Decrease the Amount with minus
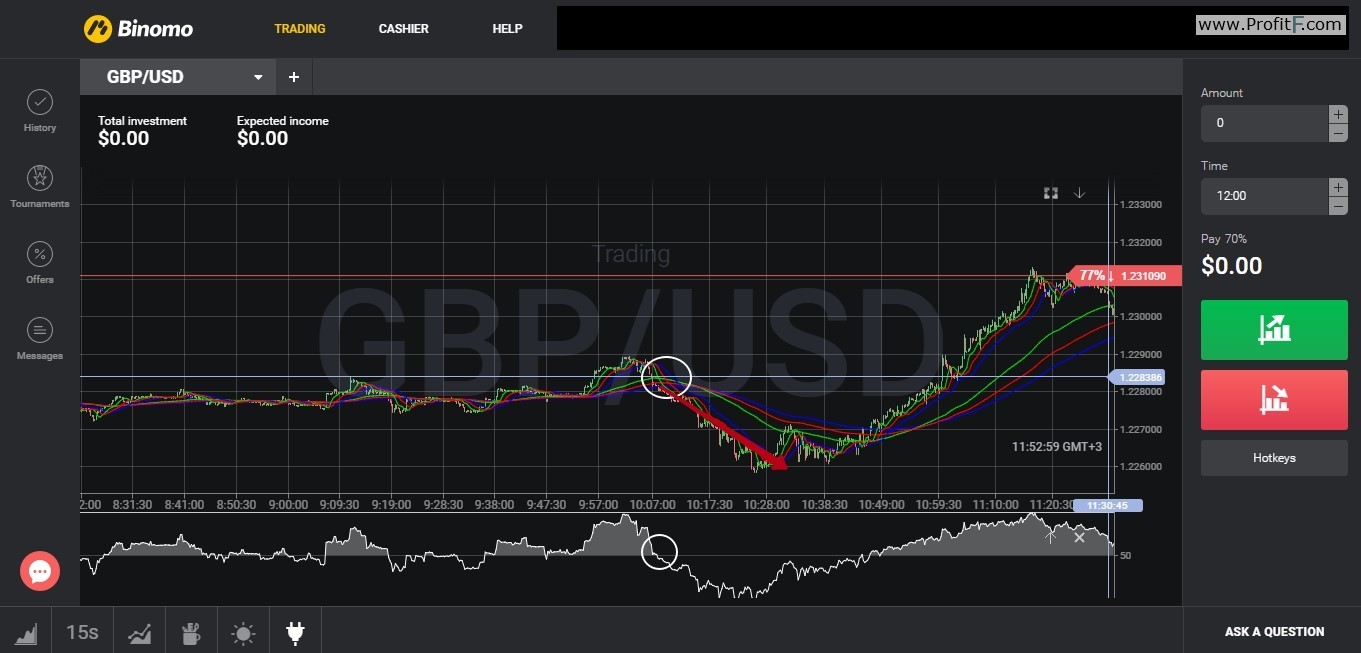 (x=1338, y=132)
